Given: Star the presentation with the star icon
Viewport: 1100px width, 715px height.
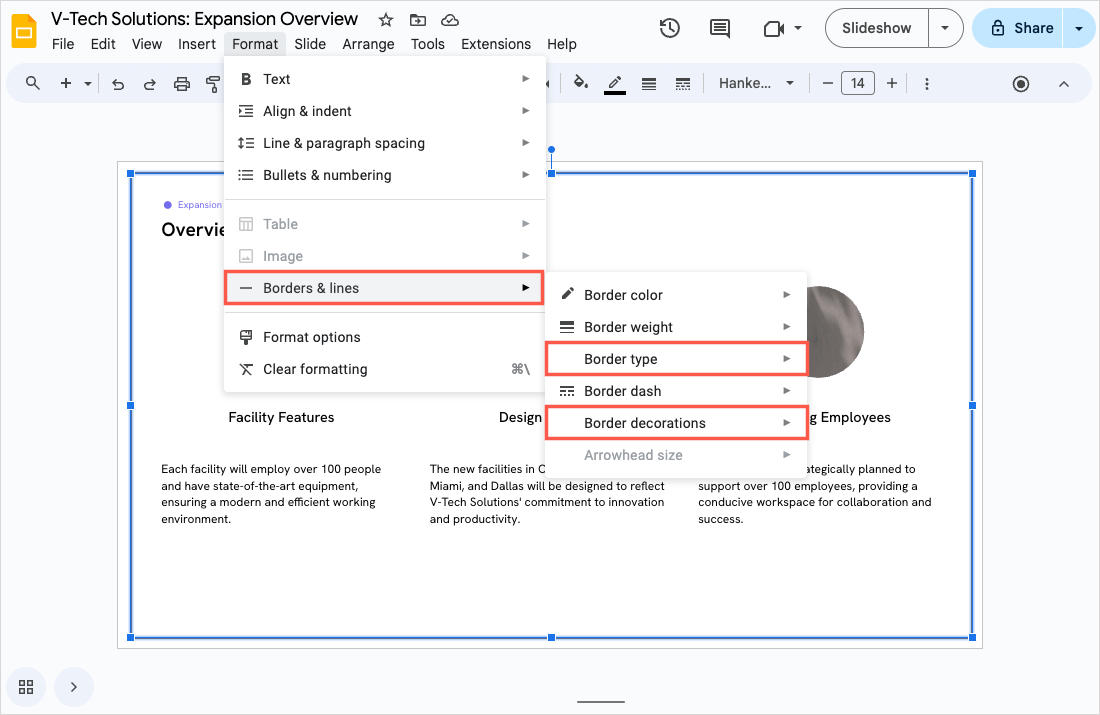Looking at the screenshot, I should [x=386, y=20].
